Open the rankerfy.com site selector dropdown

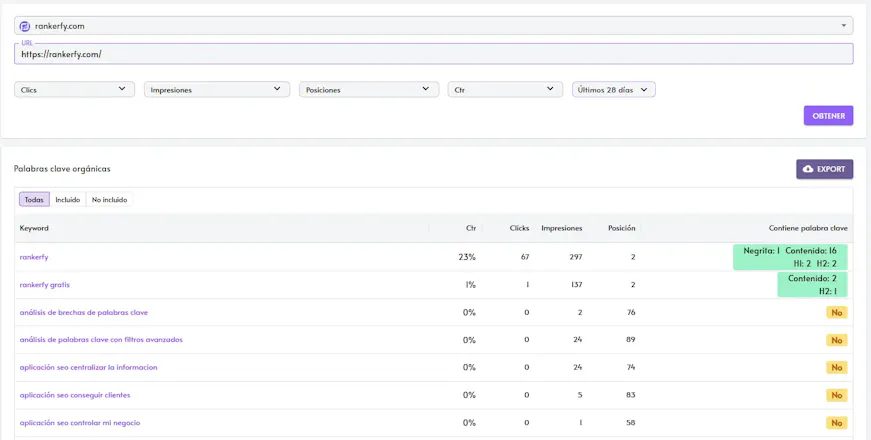(x=433, y=26)
